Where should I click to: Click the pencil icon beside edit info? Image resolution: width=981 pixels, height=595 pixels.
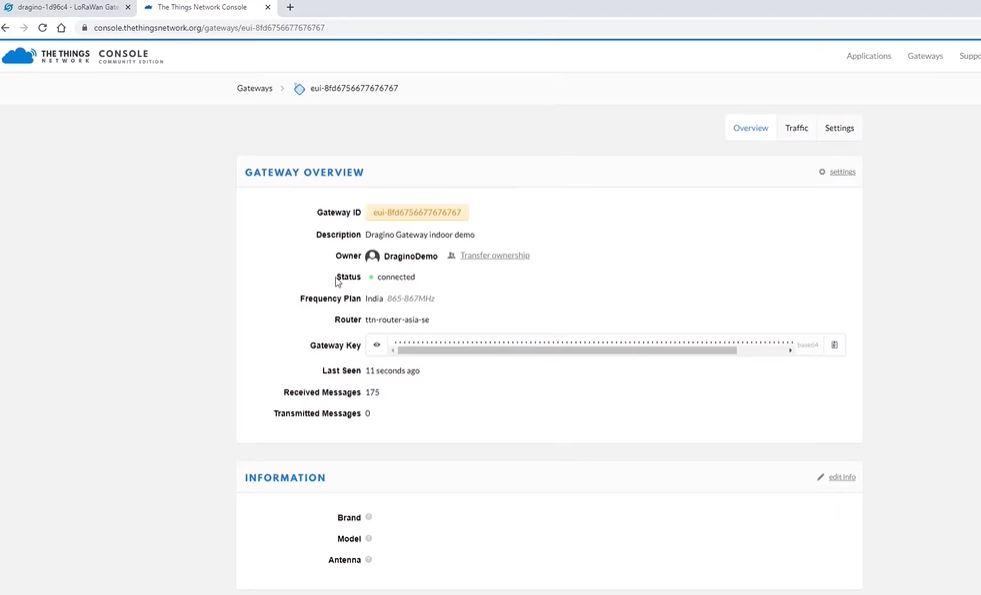point(821,477)
